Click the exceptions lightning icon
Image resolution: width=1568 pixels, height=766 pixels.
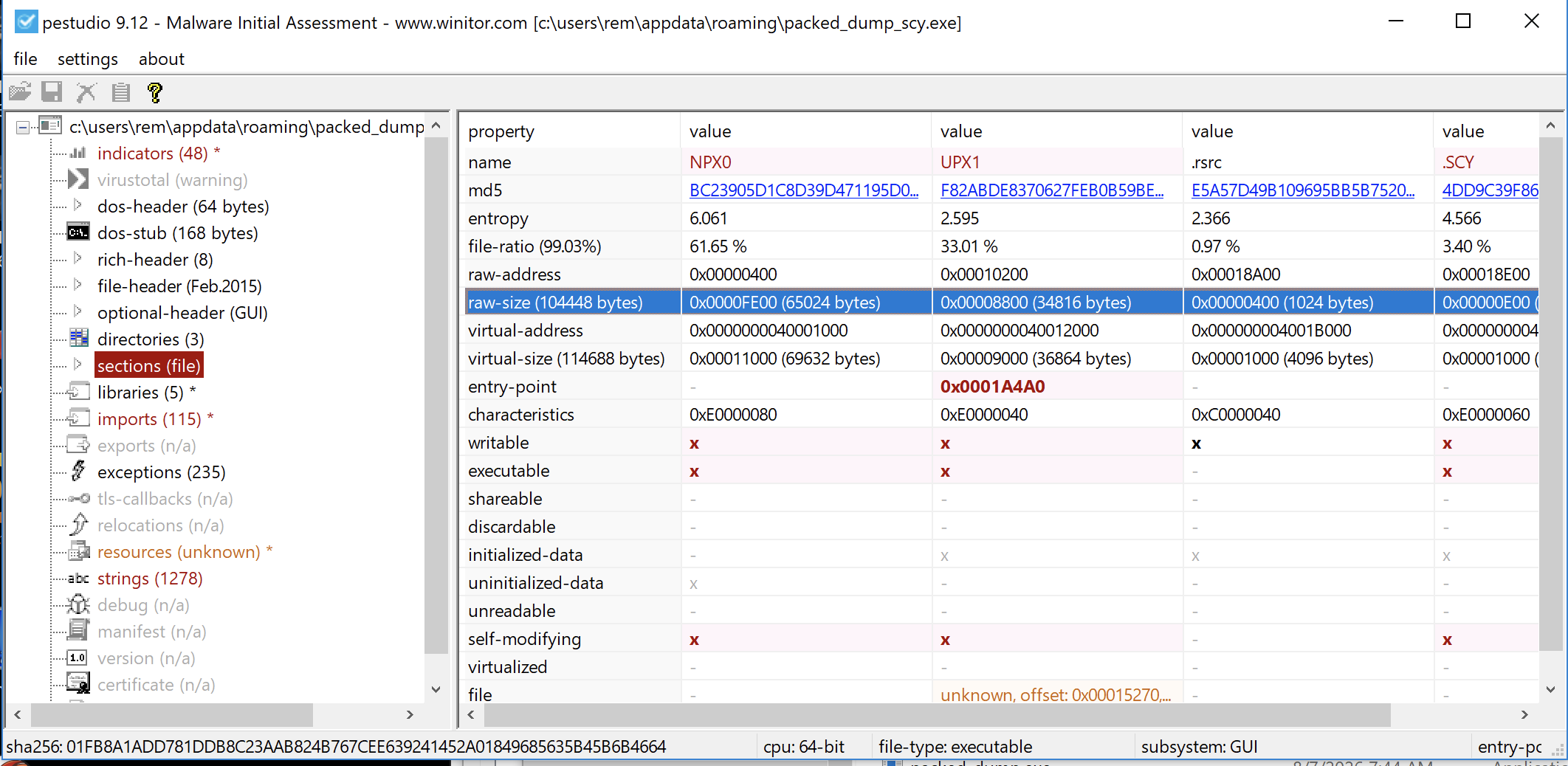click(78, 471)
